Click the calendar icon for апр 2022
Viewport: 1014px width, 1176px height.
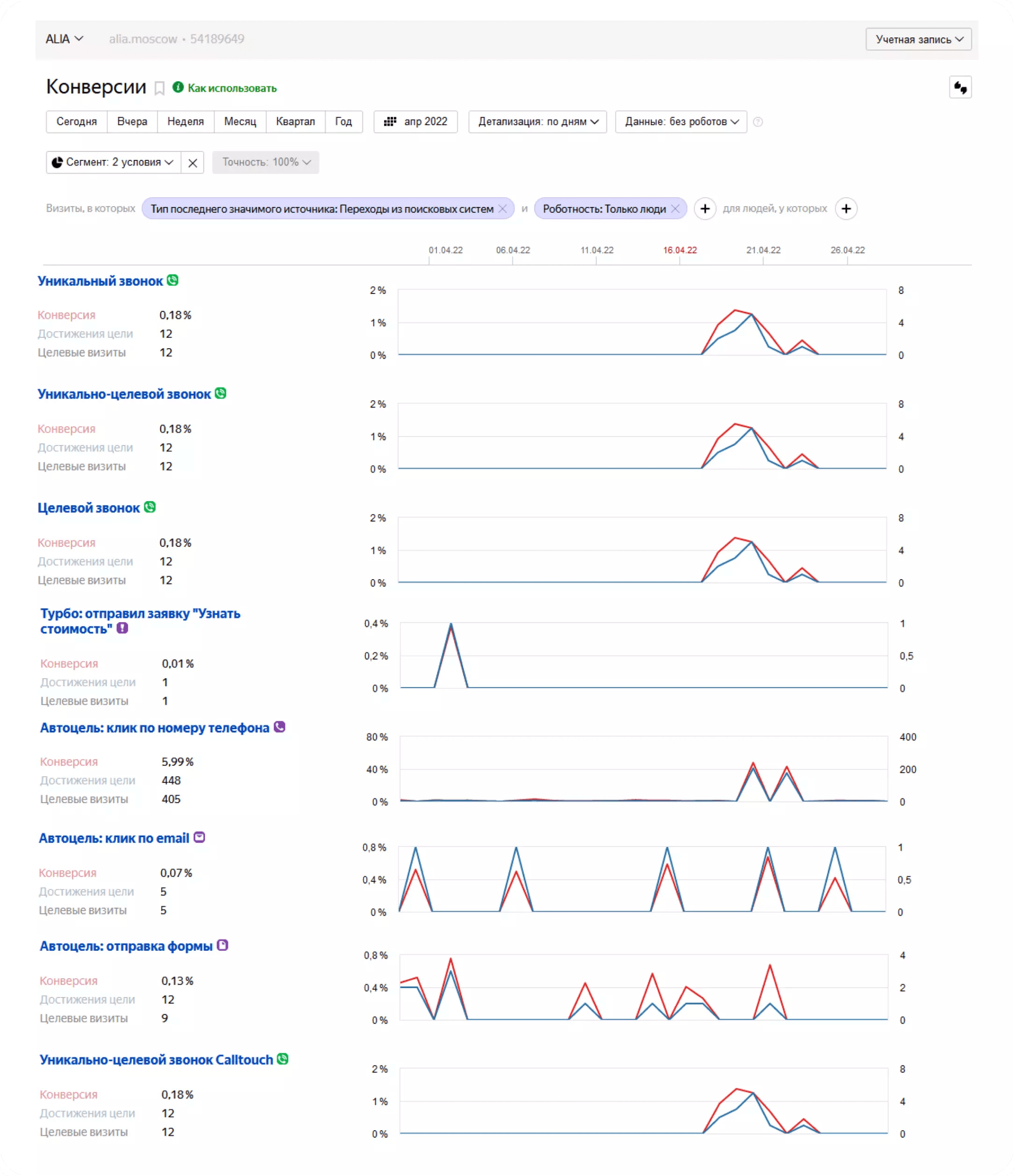[x=390, y=122]
